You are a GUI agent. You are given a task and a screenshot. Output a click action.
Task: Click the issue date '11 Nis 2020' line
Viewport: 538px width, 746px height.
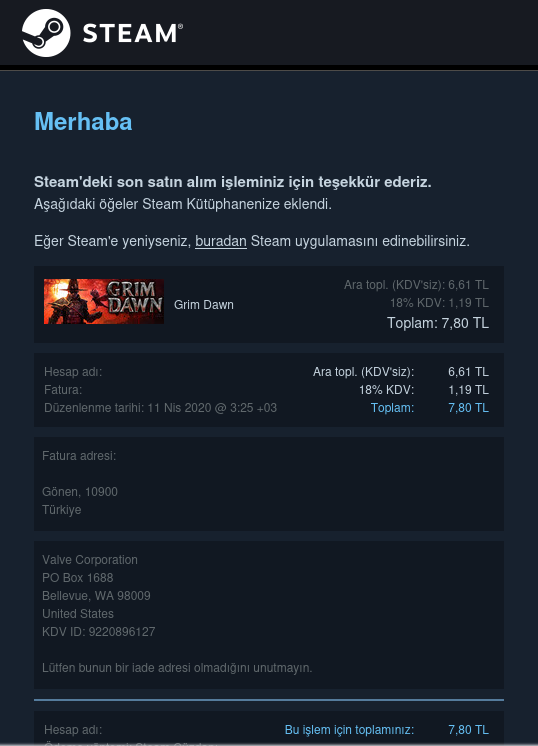click(x=160, y=408)
